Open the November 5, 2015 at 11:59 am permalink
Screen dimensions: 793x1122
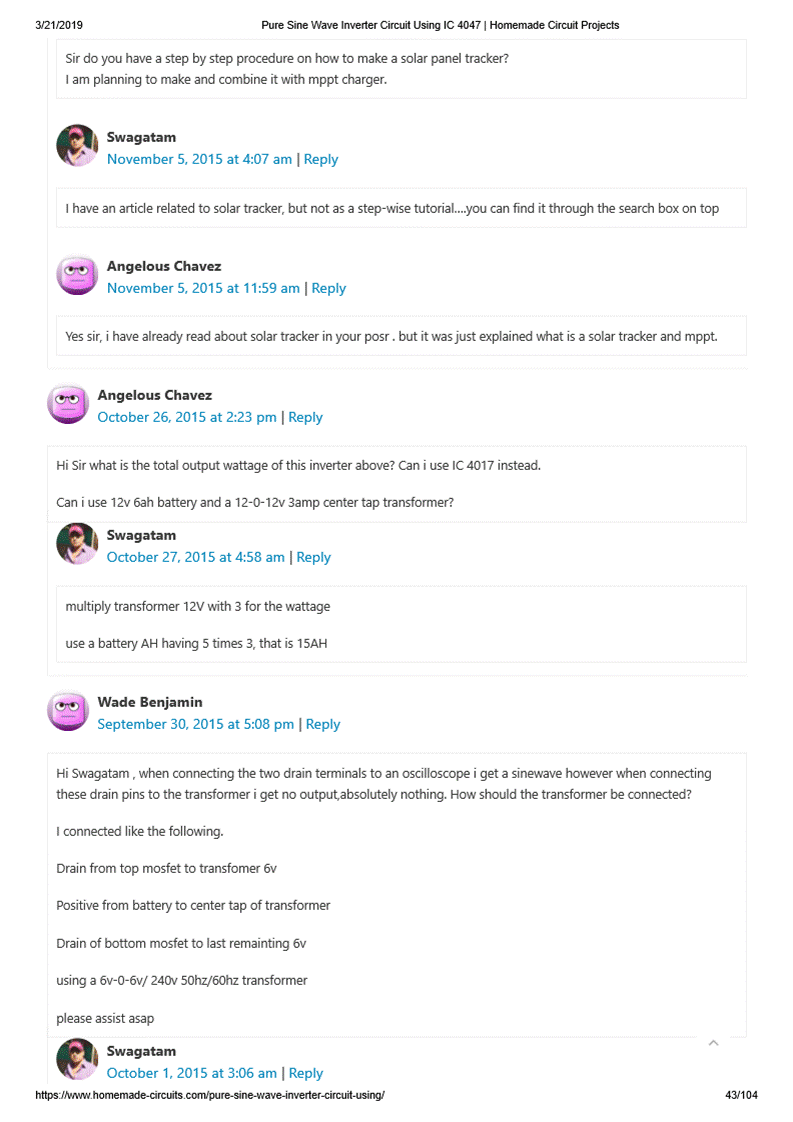click(x=203, y=288)
